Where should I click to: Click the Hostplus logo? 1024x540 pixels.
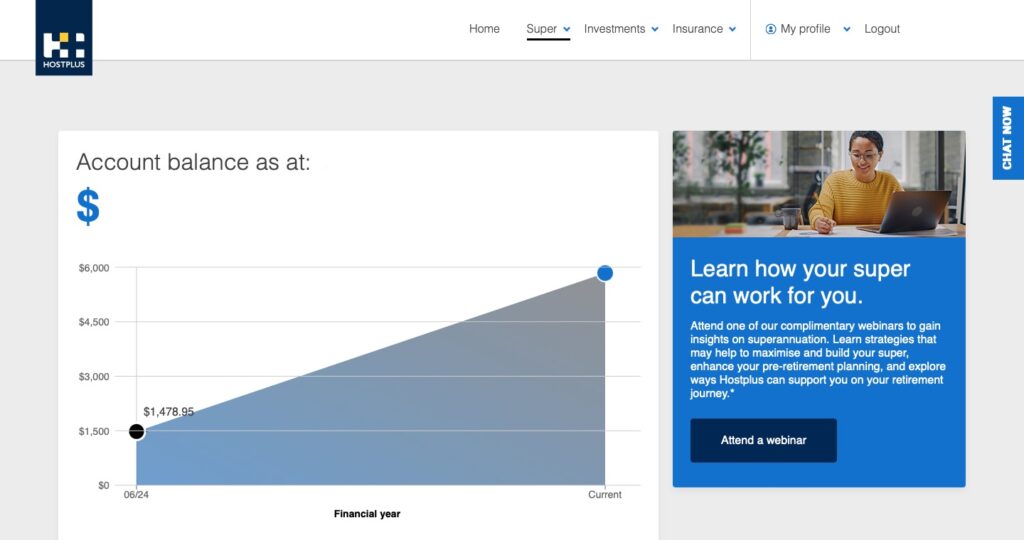pos(64,37)
